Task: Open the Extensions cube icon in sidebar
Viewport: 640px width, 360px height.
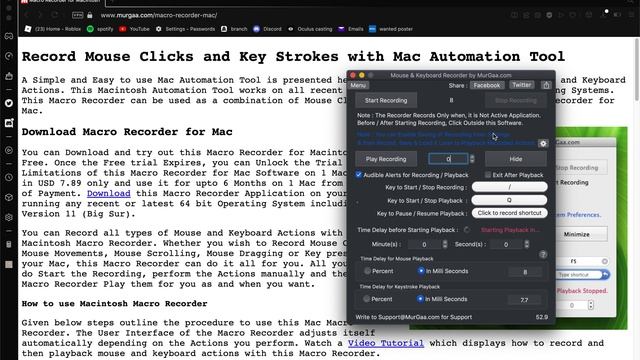Action: click(9, 198)
